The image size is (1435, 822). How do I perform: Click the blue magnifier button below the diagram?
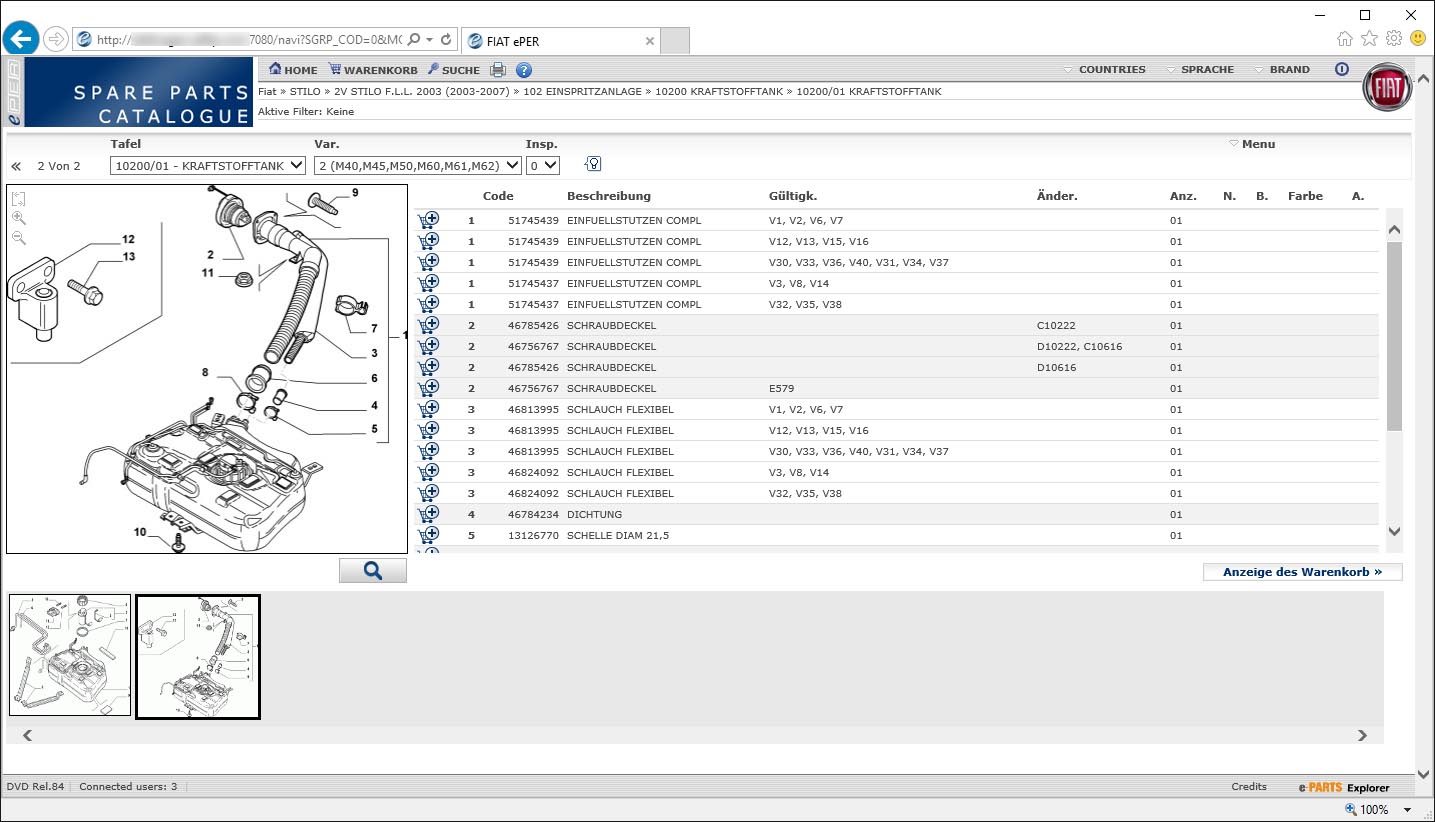pos(373,571)
